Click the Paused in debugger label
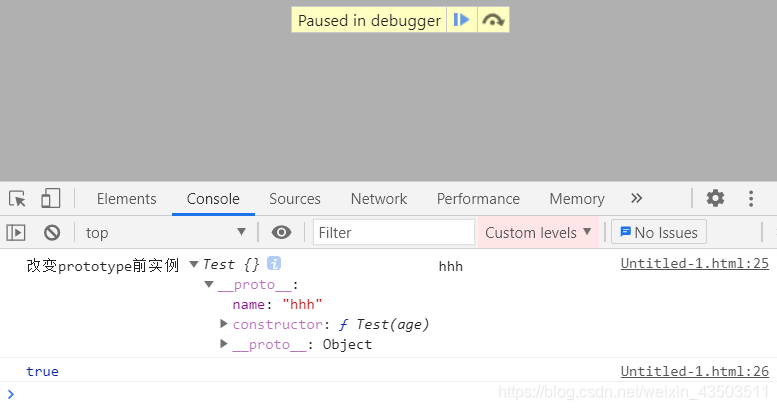777x410 pixels. pyautogui.click(x=369, y=20)
